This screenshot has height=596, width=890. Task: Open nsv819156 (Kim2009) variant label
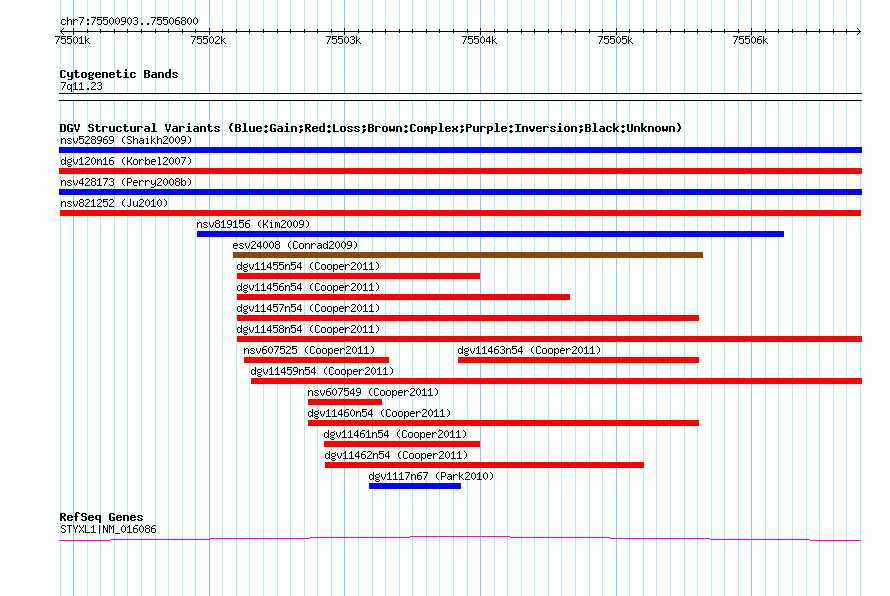[x=253, y=224]
